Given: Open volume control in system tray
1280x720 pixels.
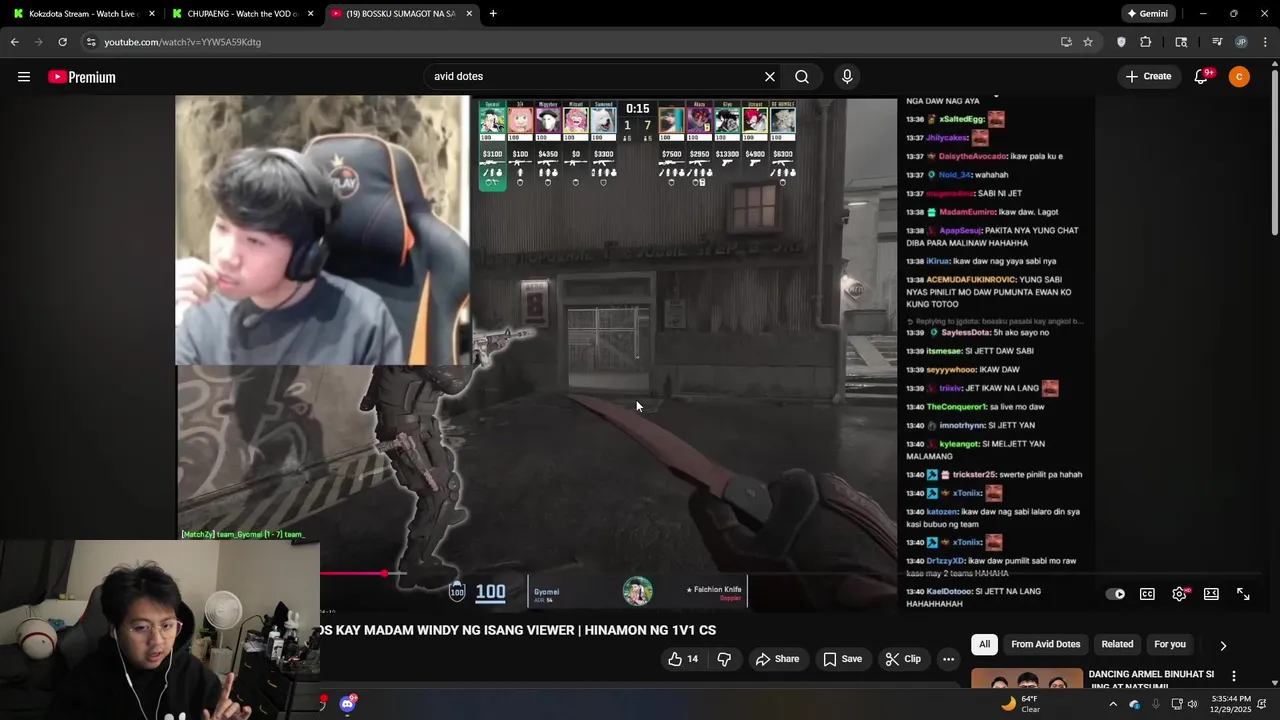Looking at the screenshot, I should point(1192,704).
